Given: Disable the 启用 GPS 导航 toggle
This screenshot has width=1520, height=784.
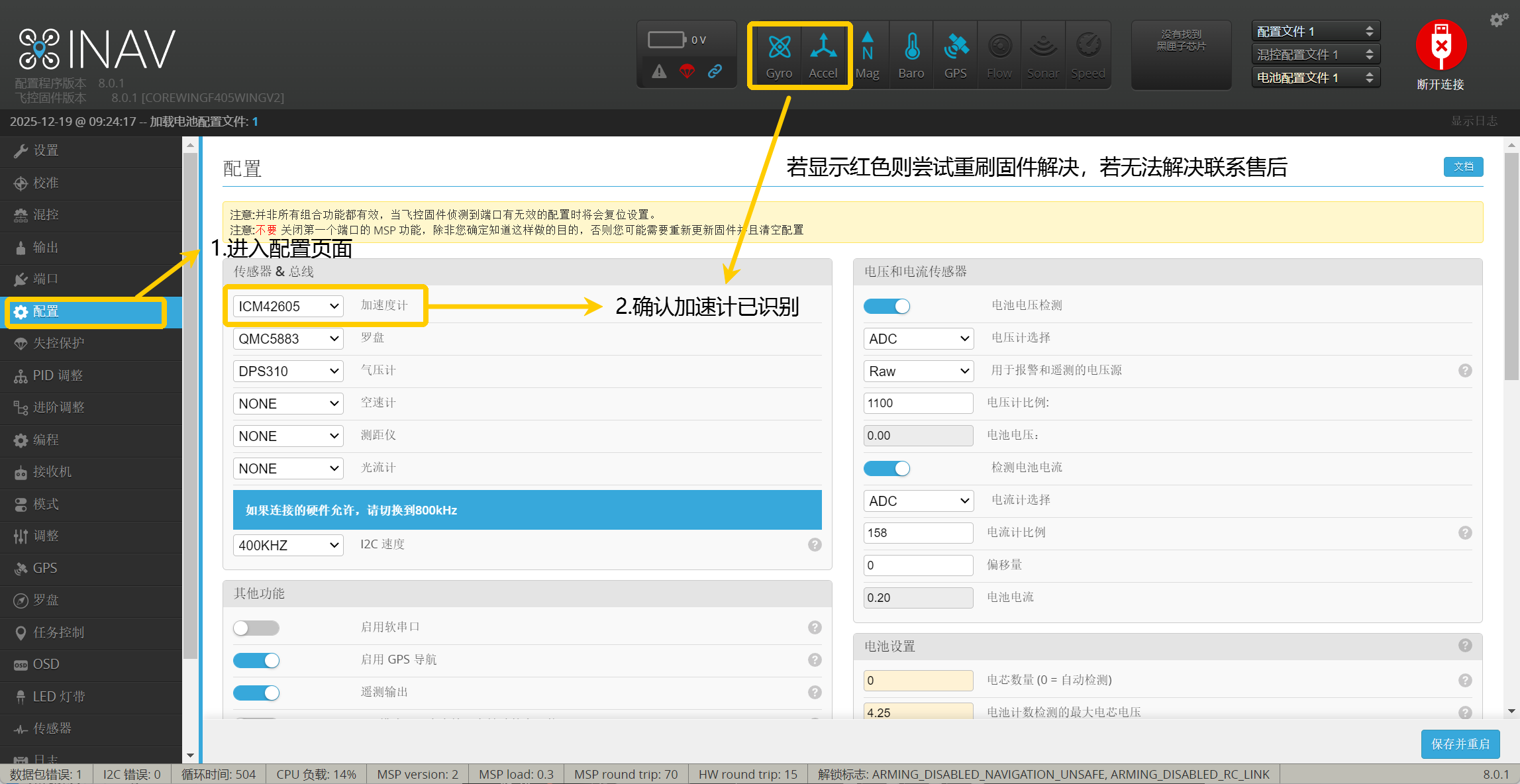Looking at the screenshot, I should click(x=256, y=660).
